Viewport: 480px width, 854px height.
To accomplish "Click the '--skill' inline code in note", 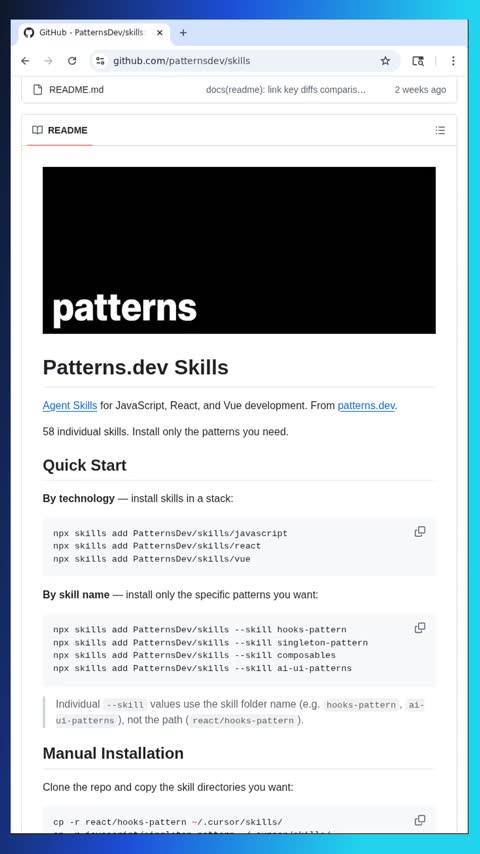I will point(125,705).
